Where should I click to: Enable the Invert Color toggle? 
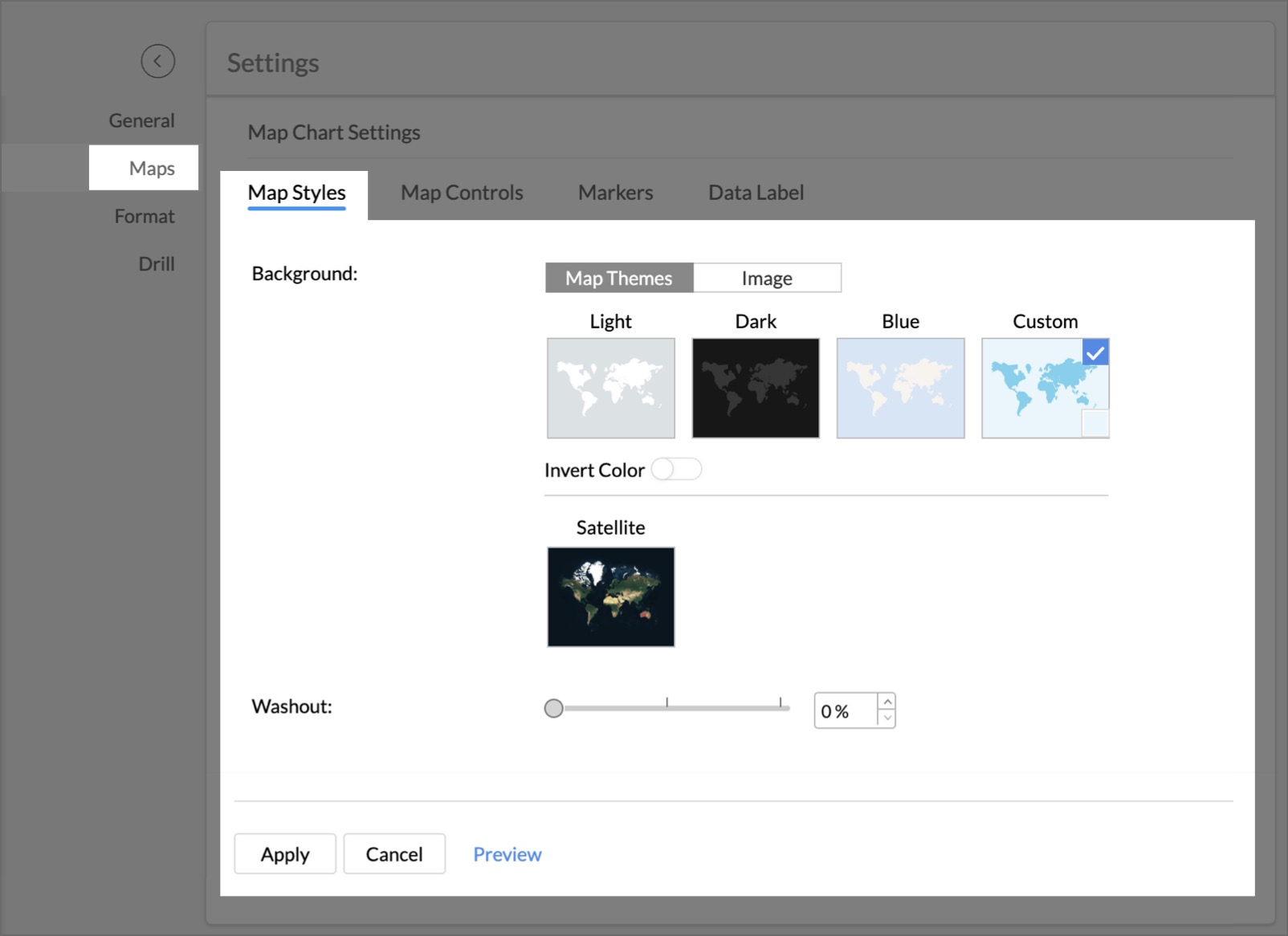(x=676, y=469)
